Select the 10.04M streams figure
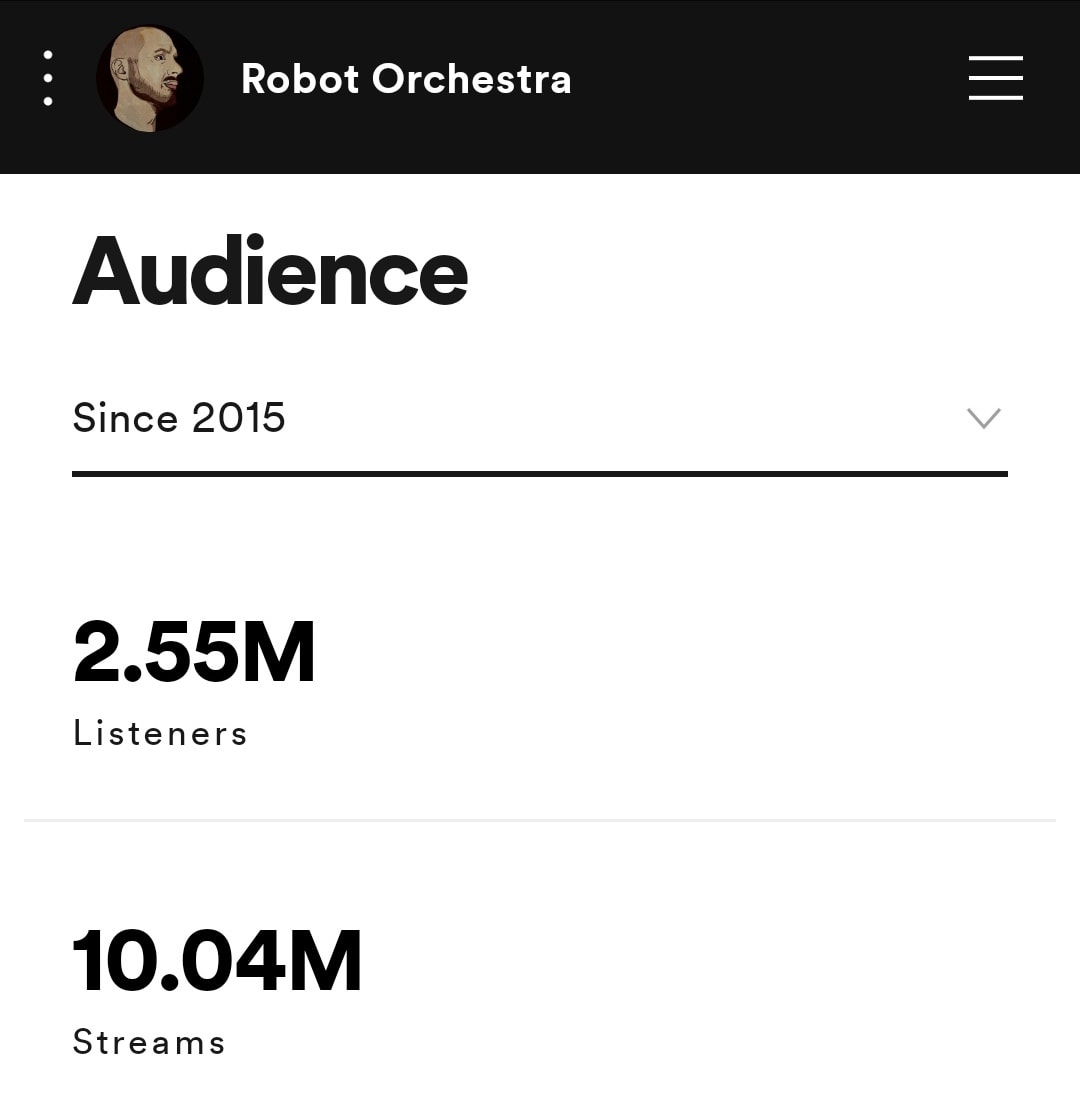The width and height of the screenshot is (1080, 1111). point(217,961)
